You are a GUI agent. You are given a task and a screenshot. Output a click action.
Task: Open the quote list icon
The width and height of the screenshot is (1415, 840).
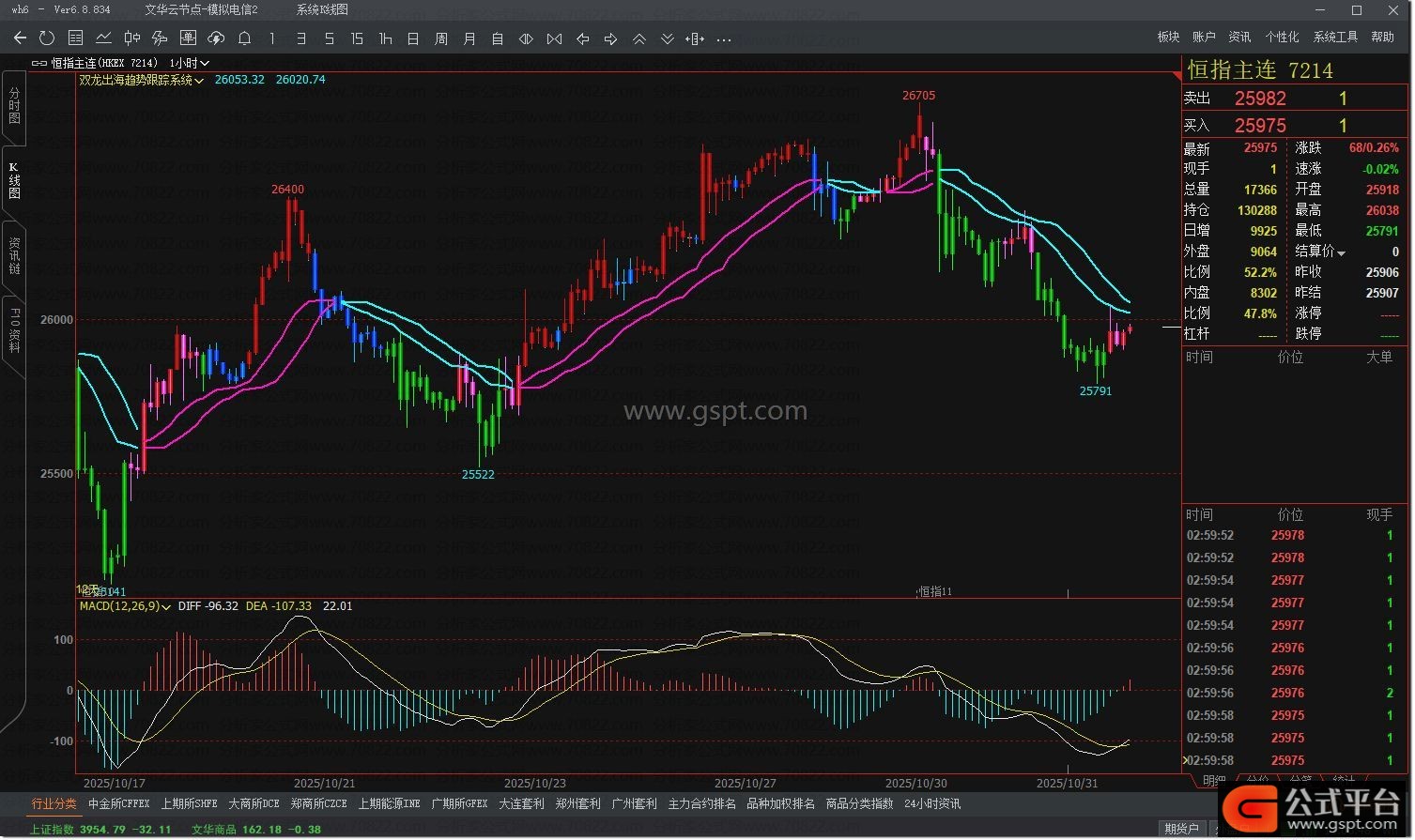coord(76,38)
